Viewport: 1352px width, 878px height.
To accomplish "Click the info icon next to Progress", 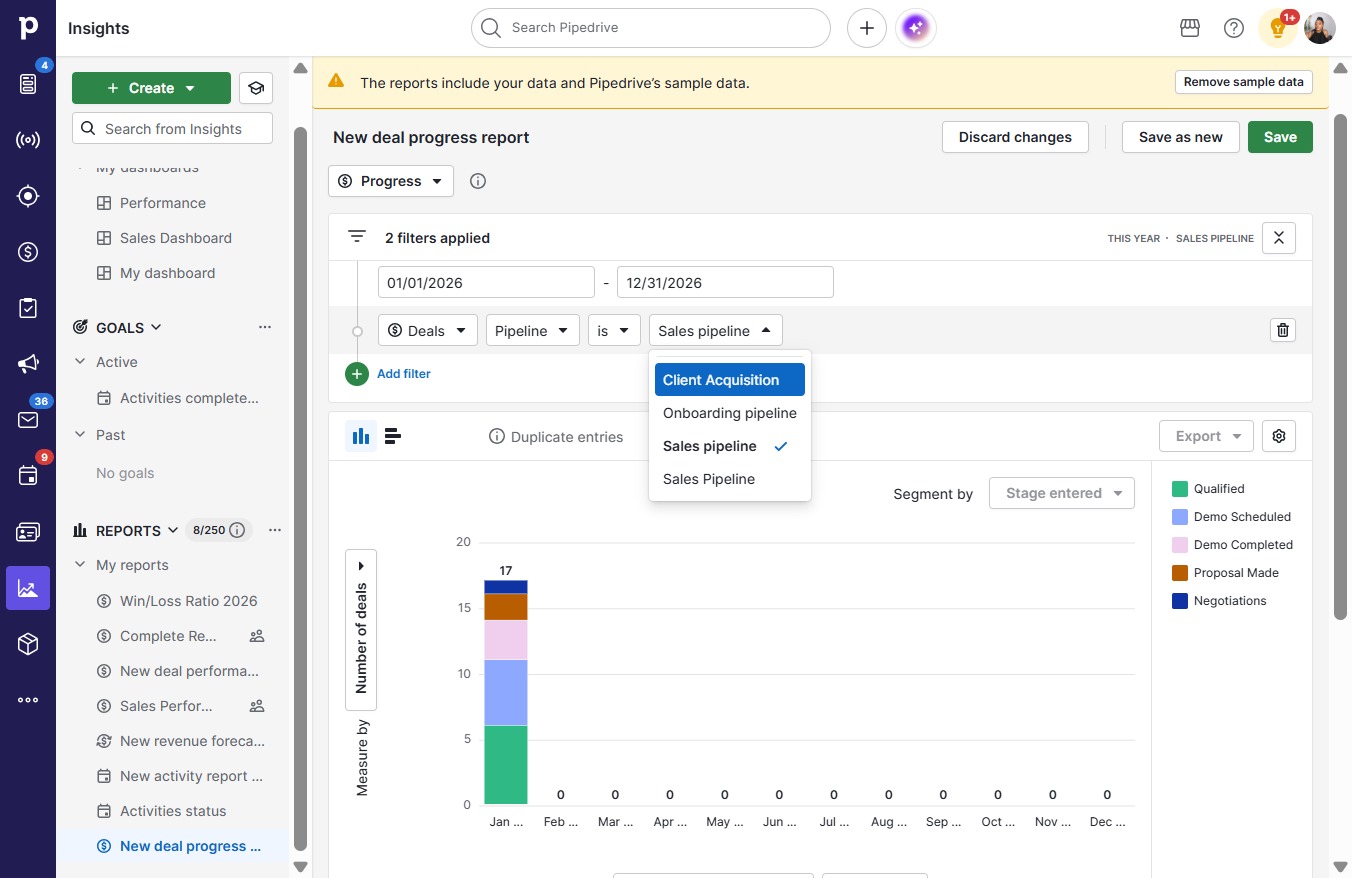I will [x=478, y=181].
